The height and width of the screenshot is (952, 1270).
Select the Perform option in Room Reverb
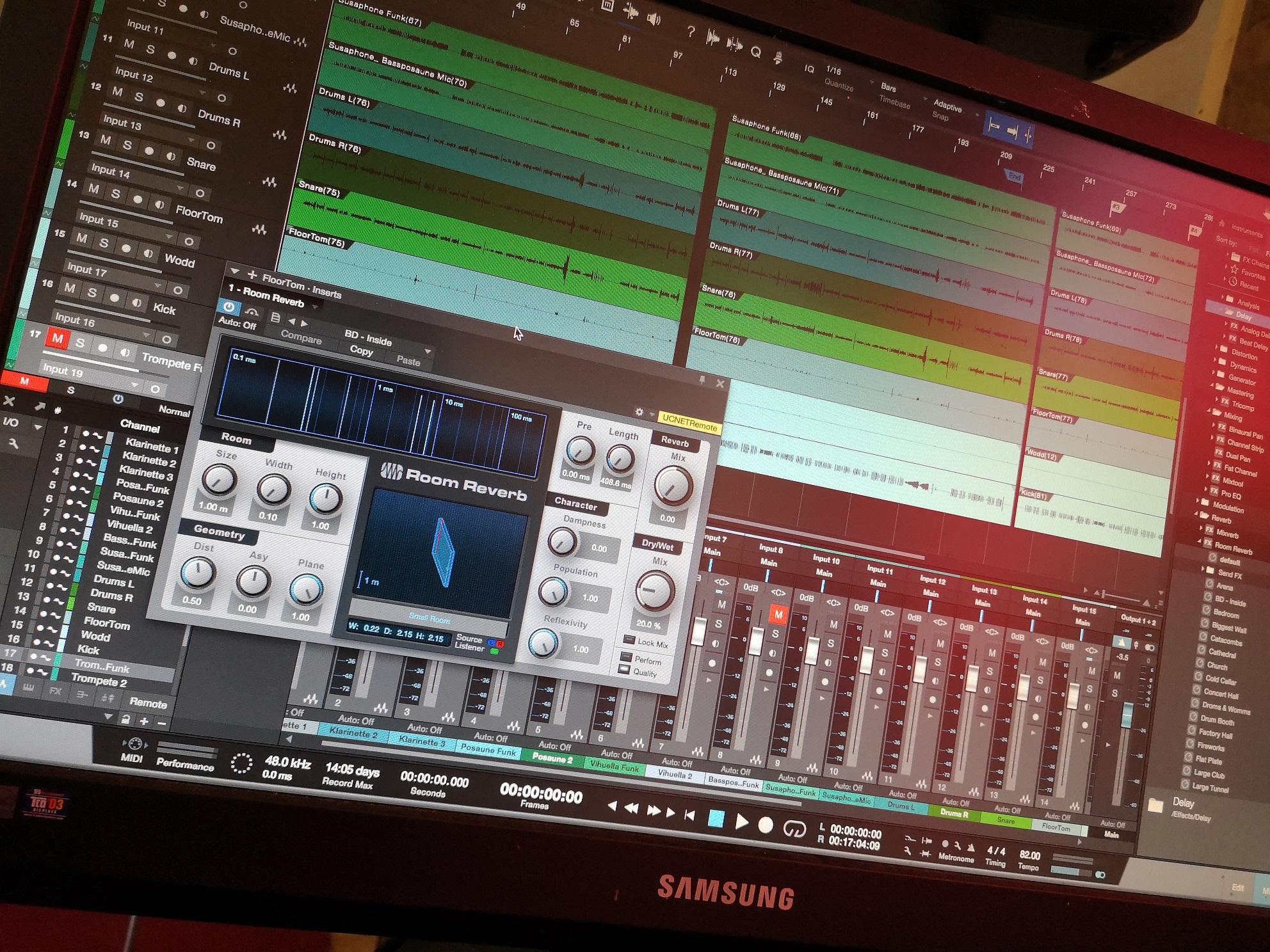(x=625, y=657)
